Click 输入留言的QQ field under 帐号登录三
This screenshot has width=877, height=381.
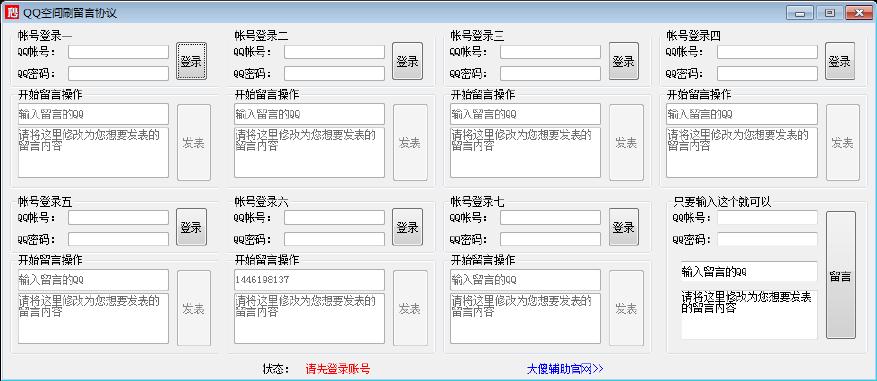pos(525,114)
